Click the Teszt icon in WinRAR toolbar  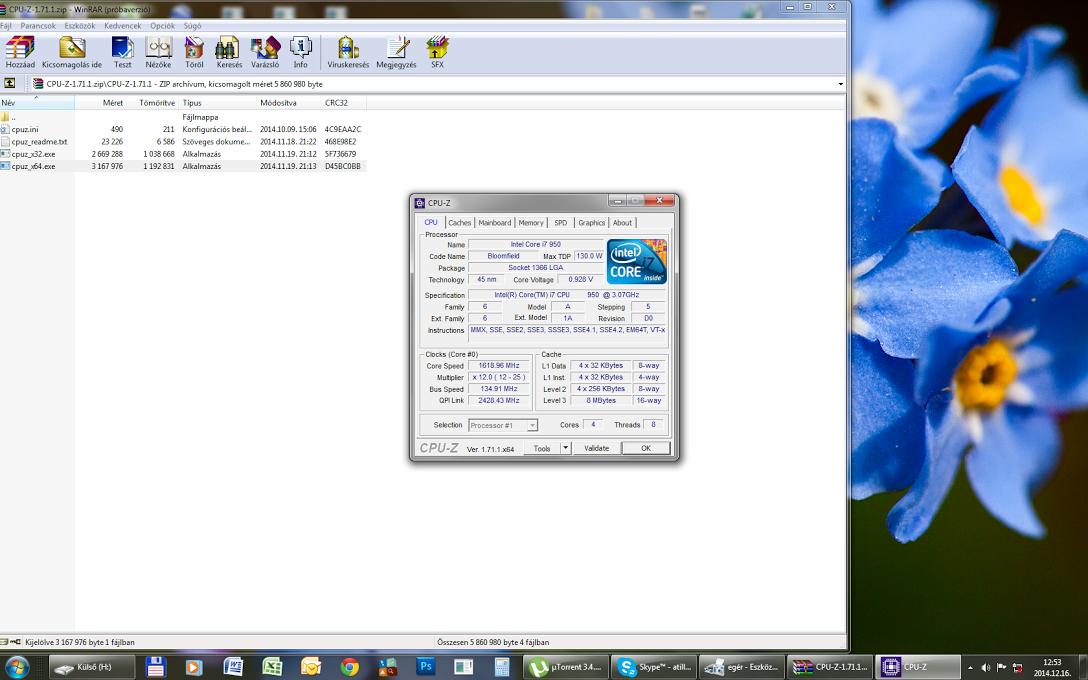[123, 53]
